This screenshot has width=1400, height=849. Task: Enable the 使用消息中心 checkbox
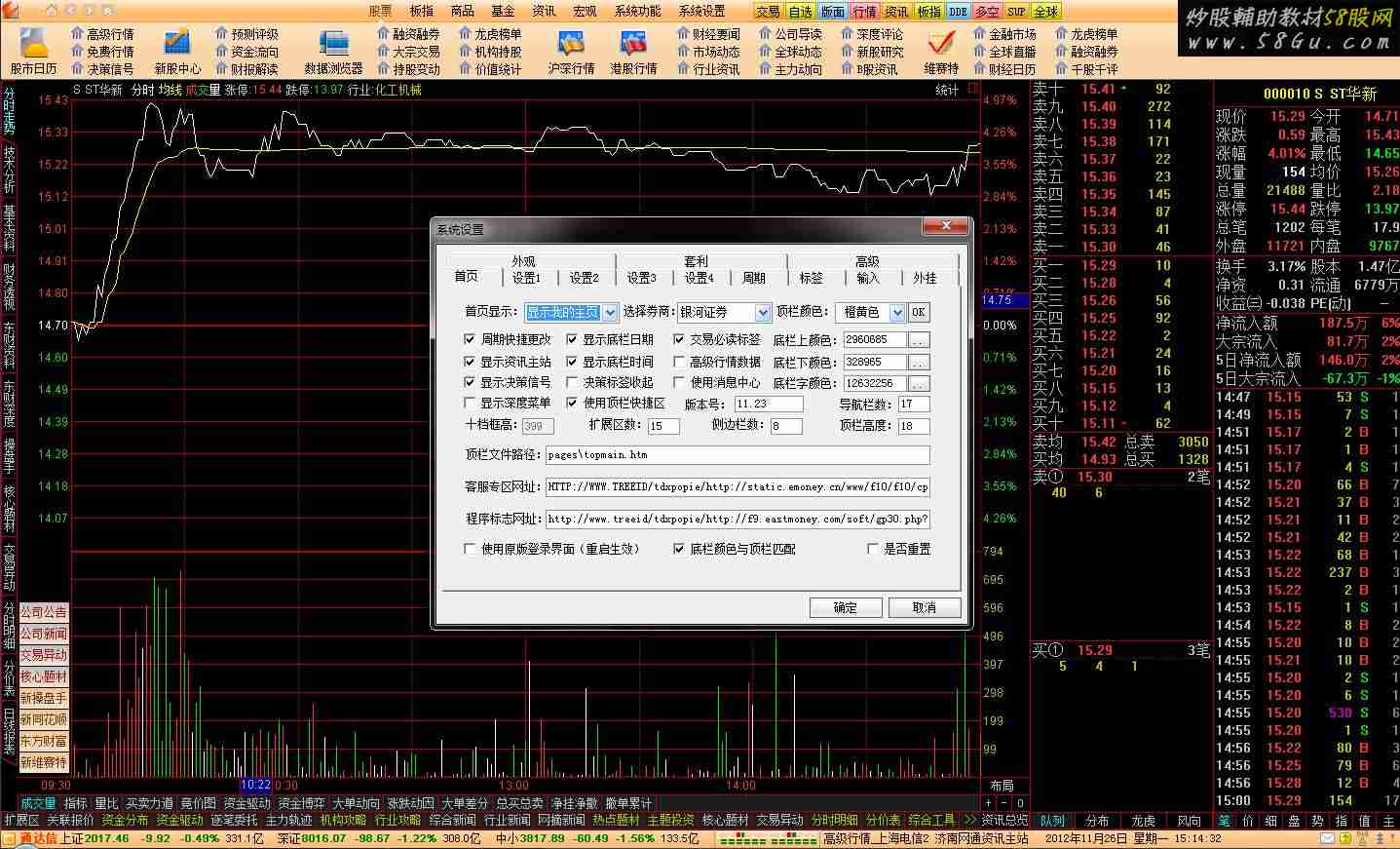[x=679, y=382]
